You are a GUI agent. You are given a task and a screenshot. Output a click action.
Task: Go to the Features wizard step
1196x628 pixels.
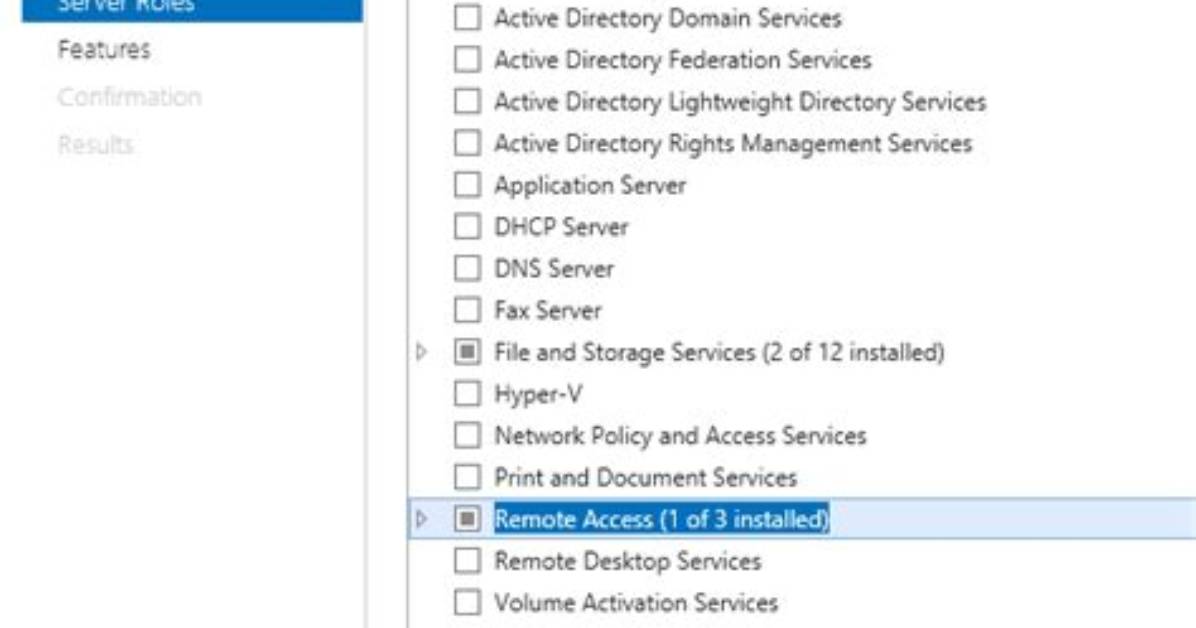pyautogui.click(x=104, y=50)
